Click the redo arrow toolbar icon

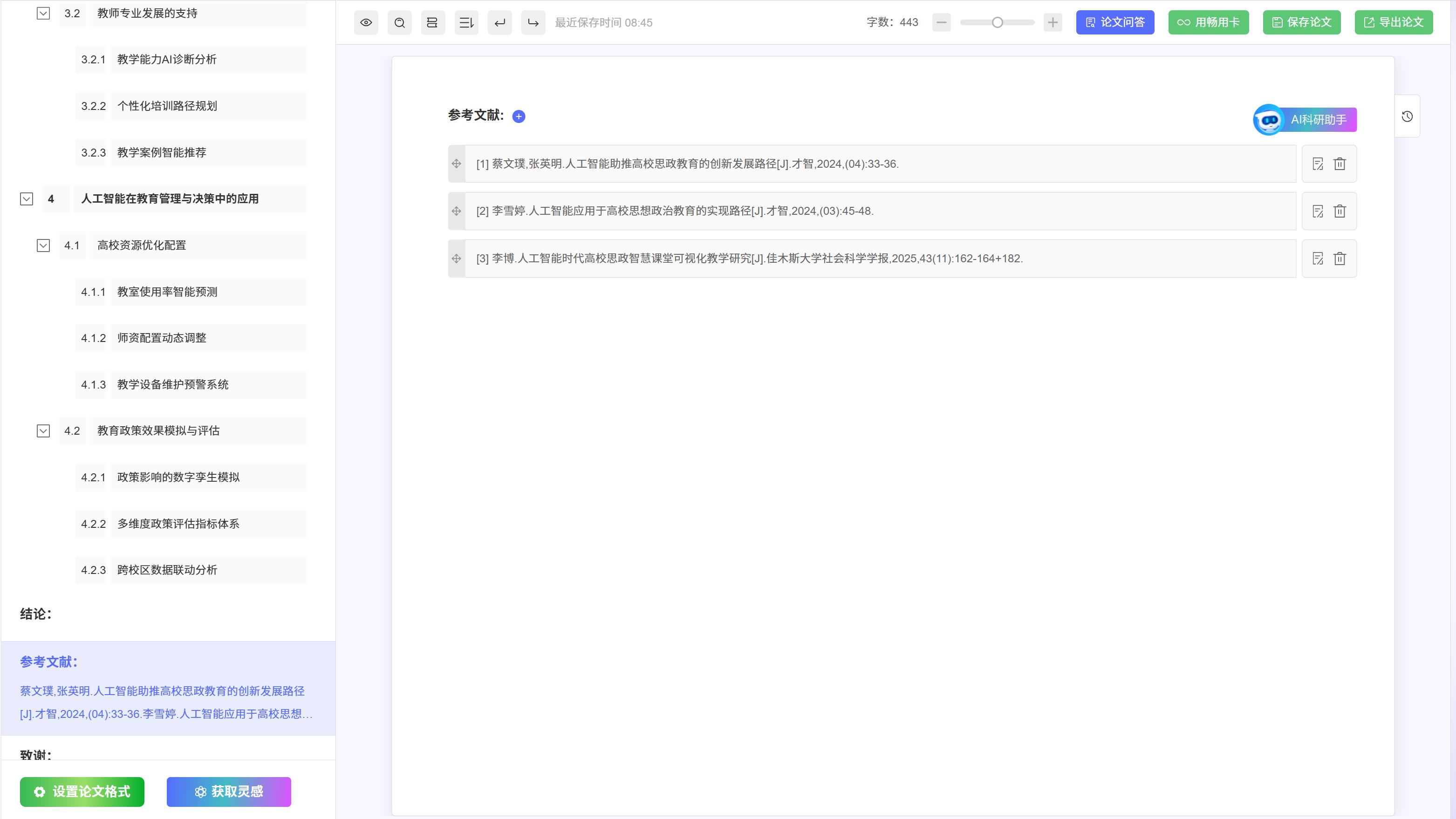point(533,23)
